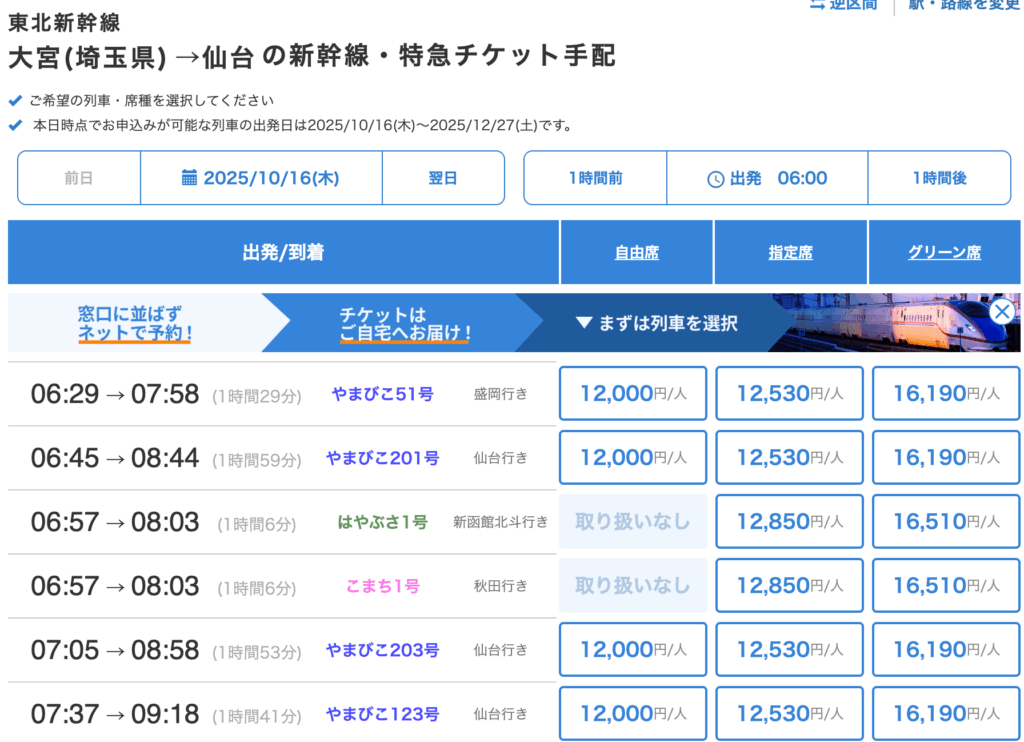Screen dimensions: 1024x742
Task: Open the 自由席 column header link
Action: click(x=636, y=253)
